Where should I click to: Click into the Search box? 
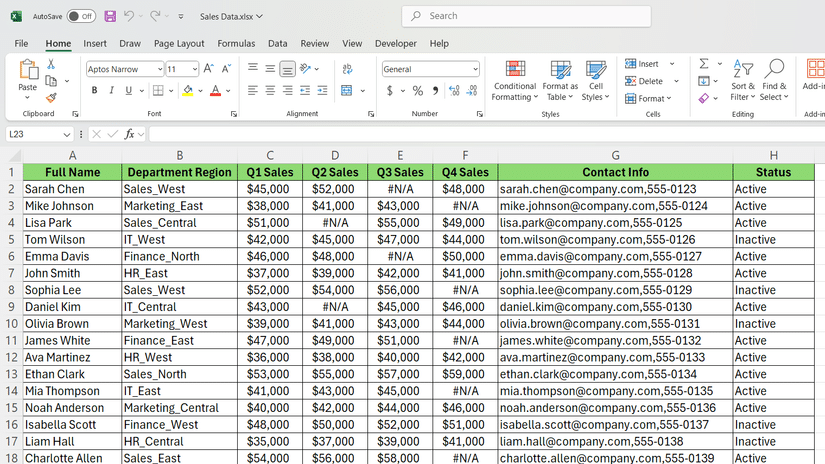[526, 16]
